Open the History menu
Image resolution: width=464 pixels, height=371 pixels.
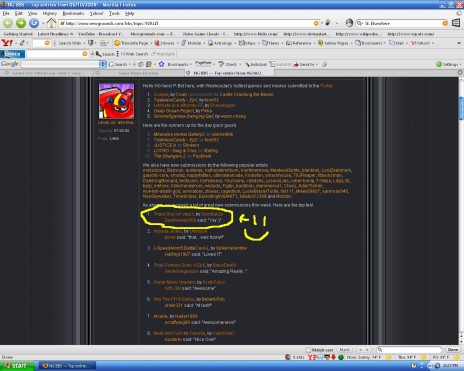(x=50, y=13)
